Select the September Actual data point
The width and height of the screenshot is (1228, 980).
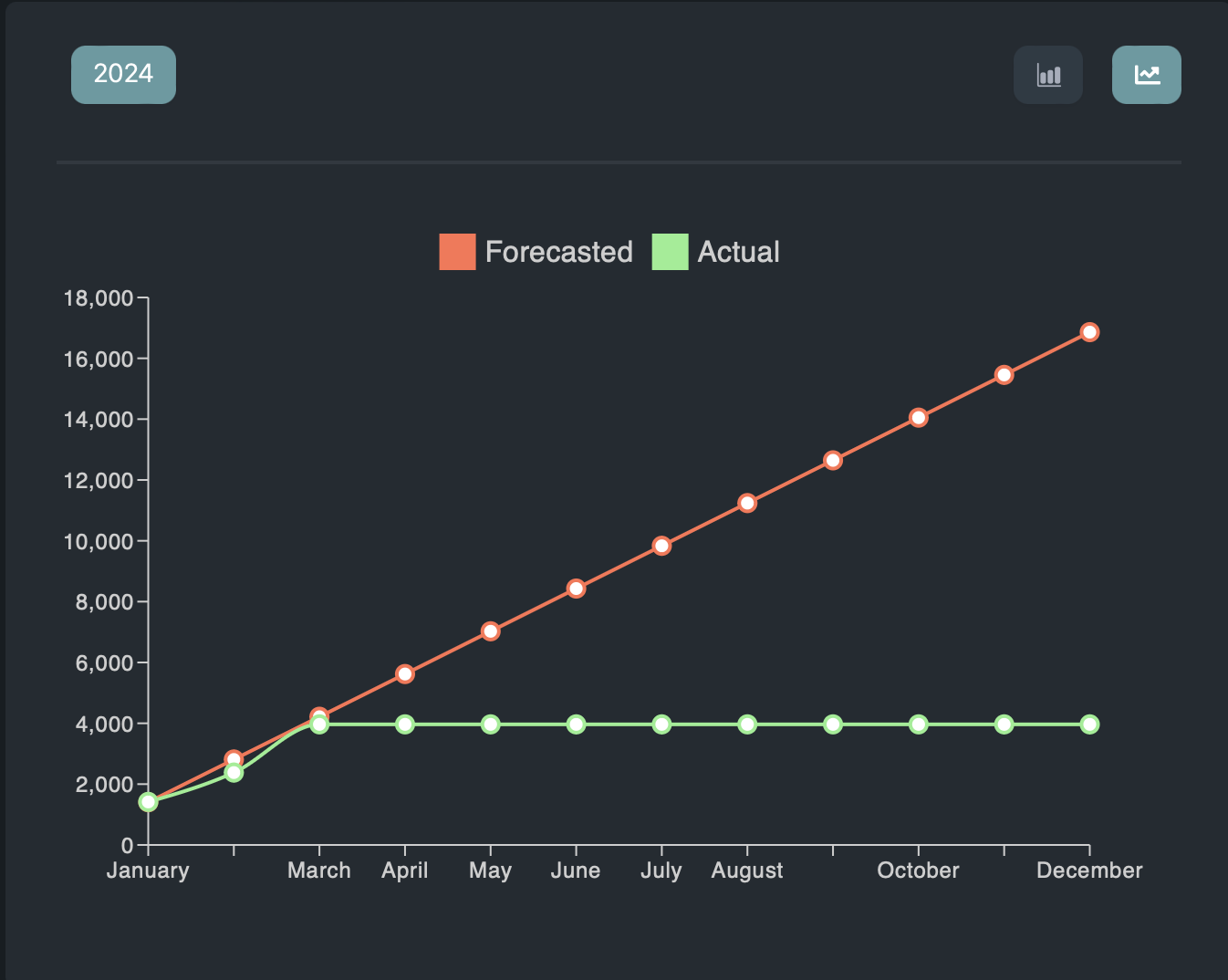(x=833, y=725)
